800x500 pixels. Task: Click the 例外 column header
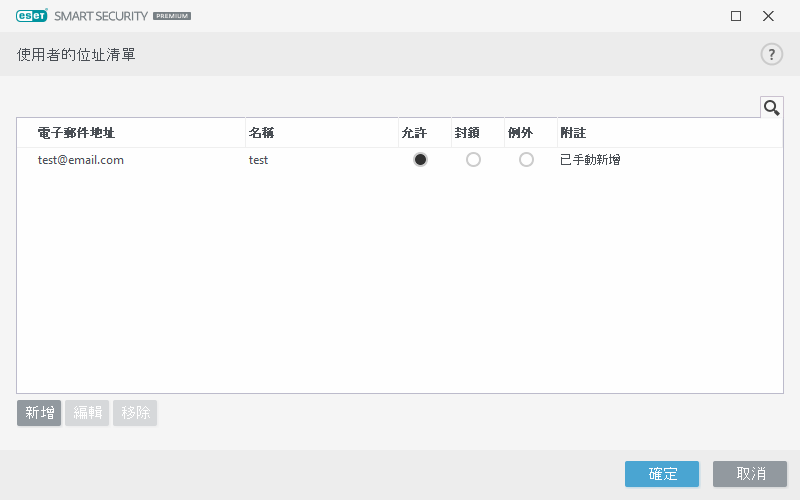(520, 133)
